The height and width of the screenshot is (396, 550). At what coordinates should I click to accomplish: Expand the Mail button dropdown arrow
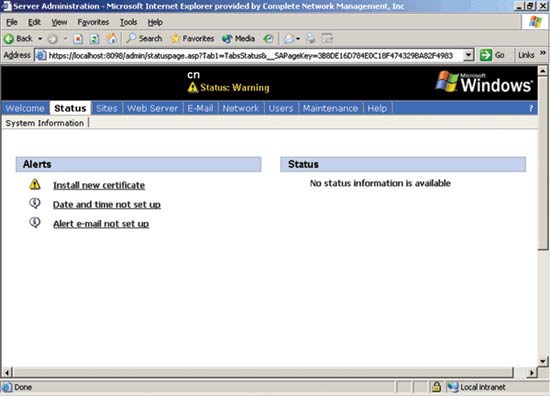pyautogui.click(x=298, y=39)
